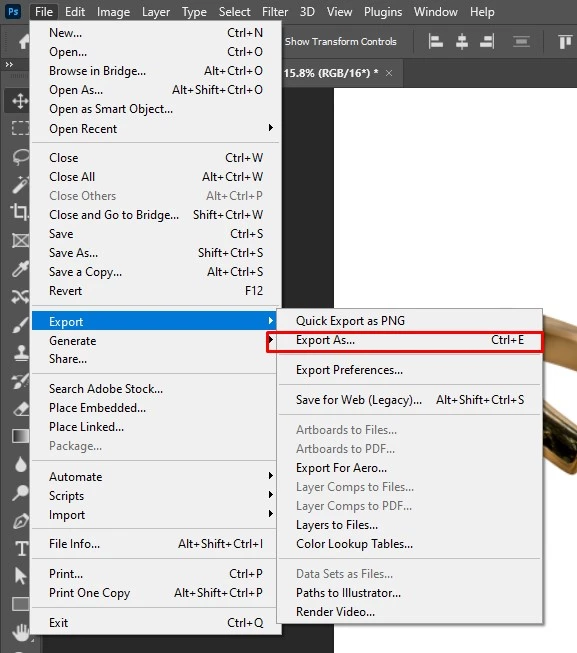Expand the Export submenu

(156, 321)
